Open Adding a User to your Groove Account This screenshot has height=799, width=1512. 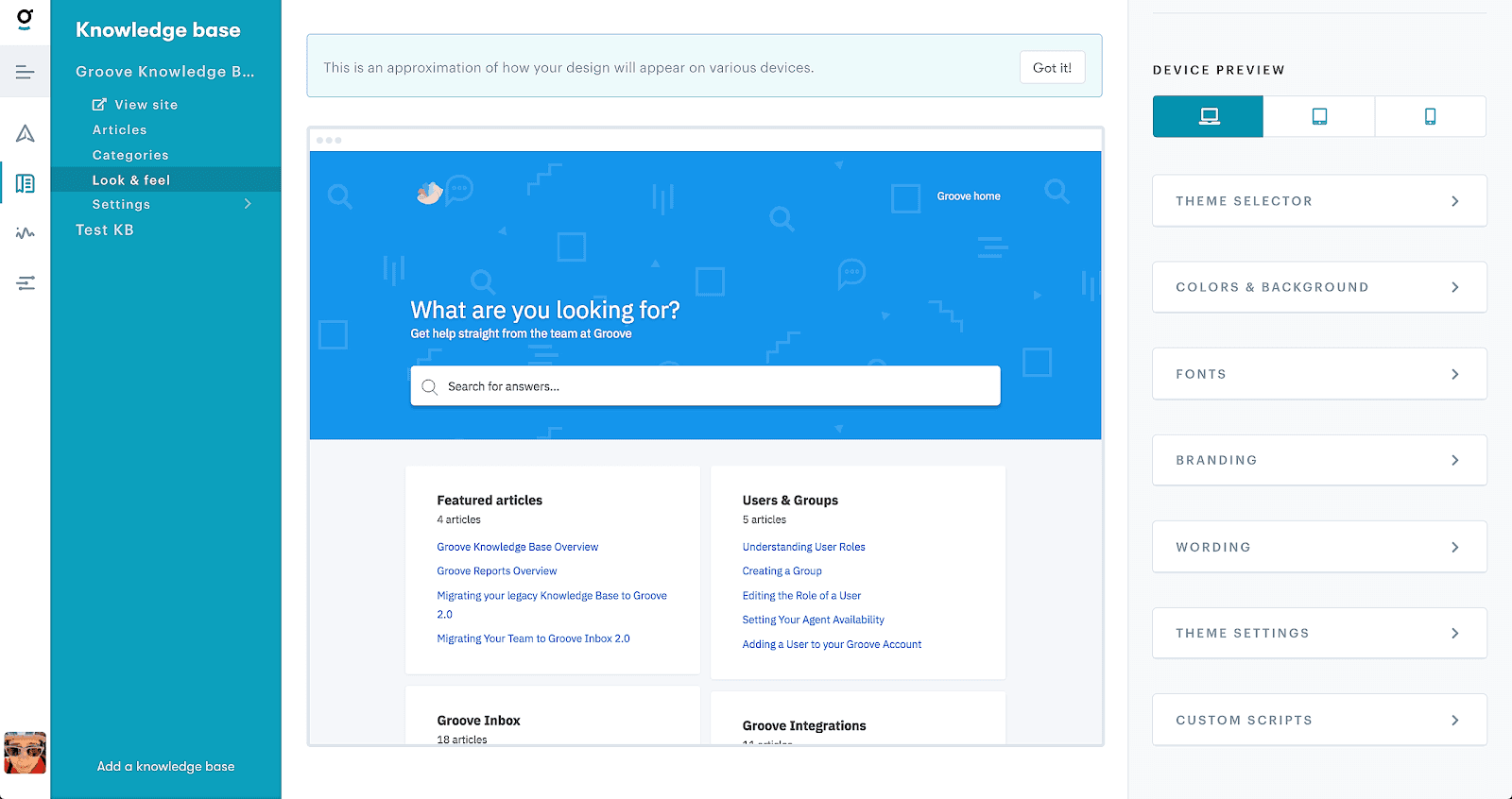pos(832,644)
